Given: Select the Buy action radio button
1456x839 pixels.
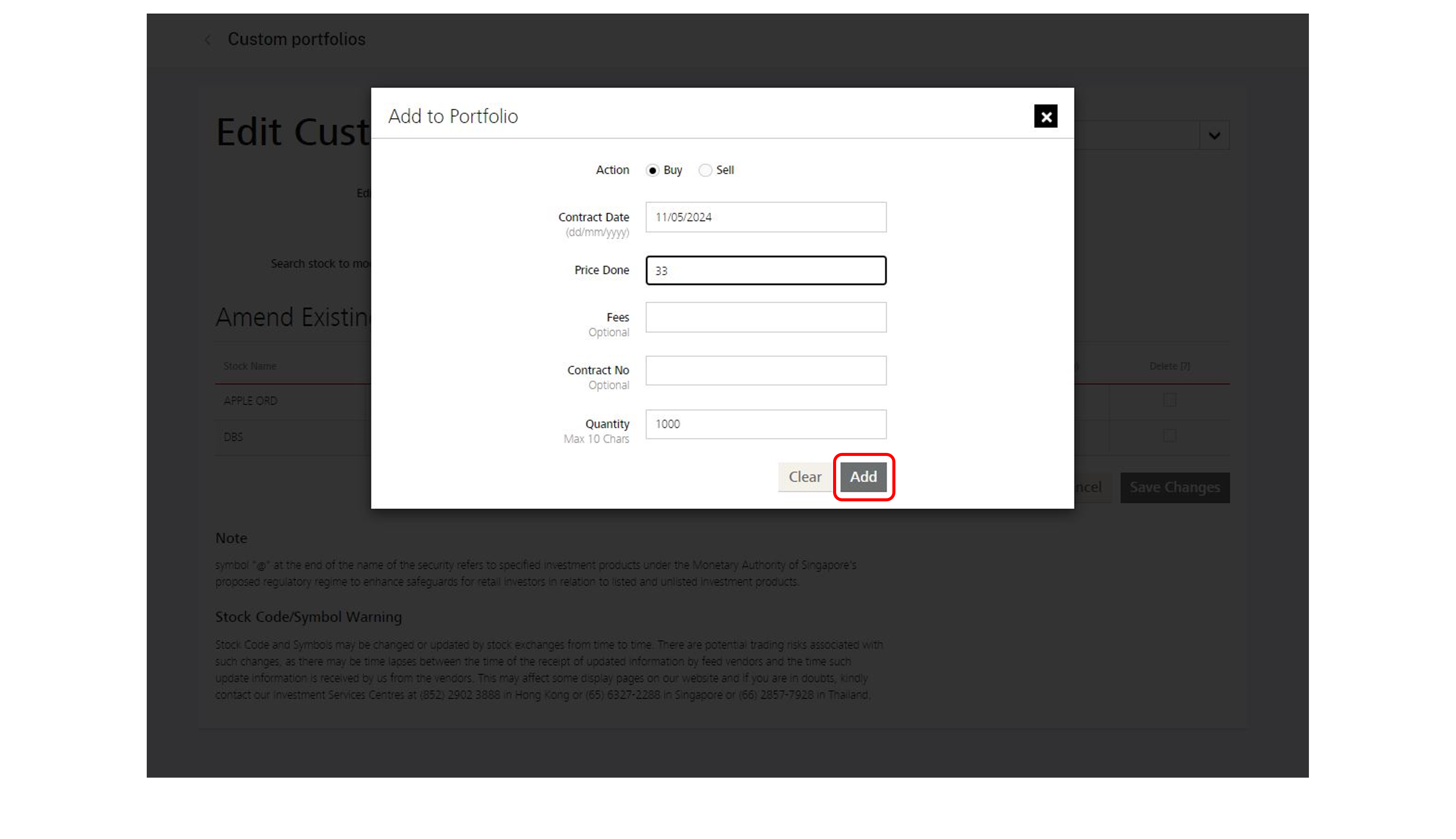Looking at the screenshot, I should 652,171.
